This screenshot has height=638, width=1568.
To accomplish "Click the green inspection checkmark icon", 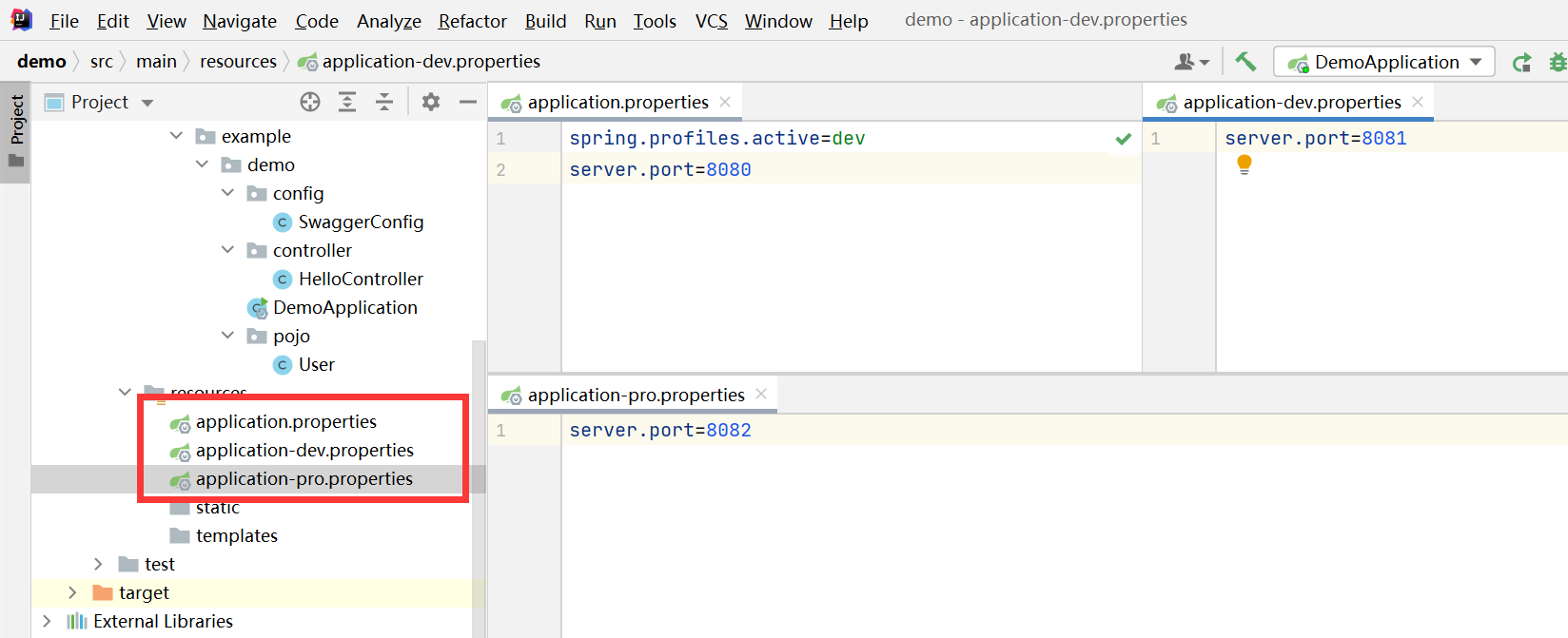I will 1124,139.
